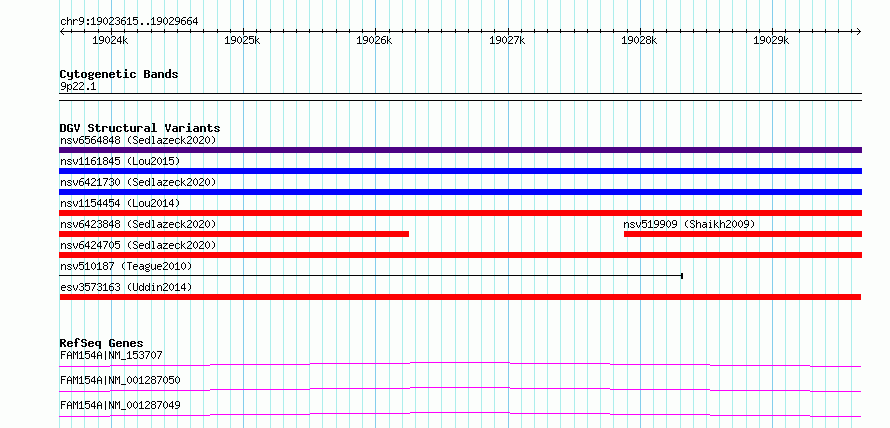This screenshot has height=428, width=890.
Task: Click the left arrow end of the ruler
Action: click(62, 31)
